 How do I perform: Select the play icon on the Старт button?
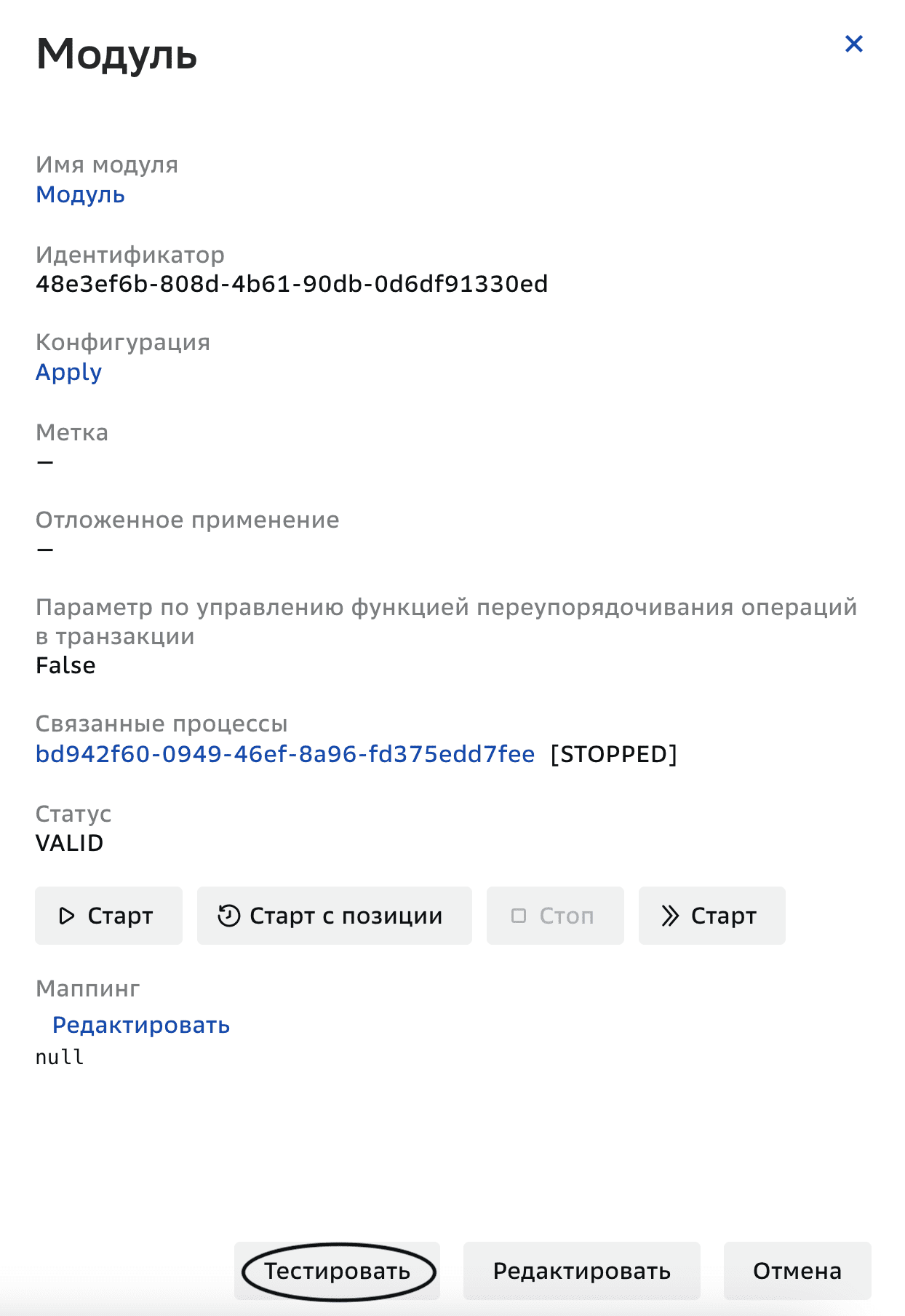click(x=67, y=916)
